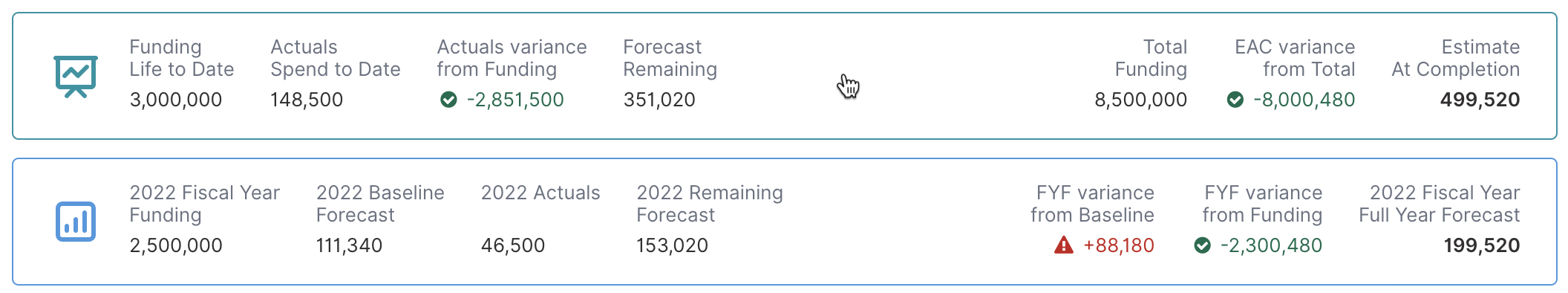Click the FYF variance from Baseline label
Screen dimensions: 1568x293
click(x=1092, y=204)
